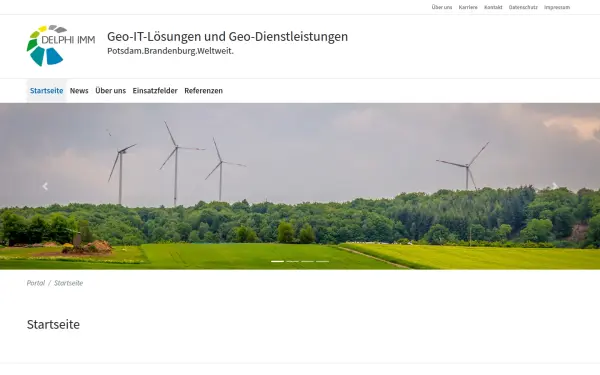600x375 pixels.
Task: Open the Einsatzfelder menu item
Action: click(155, 91)
